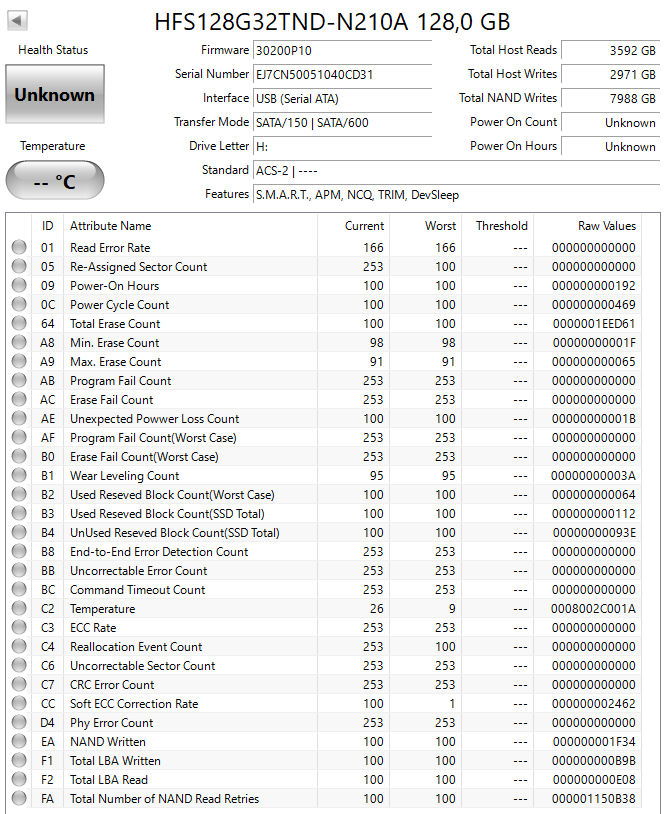Click the ID column header
This screenshot has width=668, height=814.
click(x=47, y=226)
